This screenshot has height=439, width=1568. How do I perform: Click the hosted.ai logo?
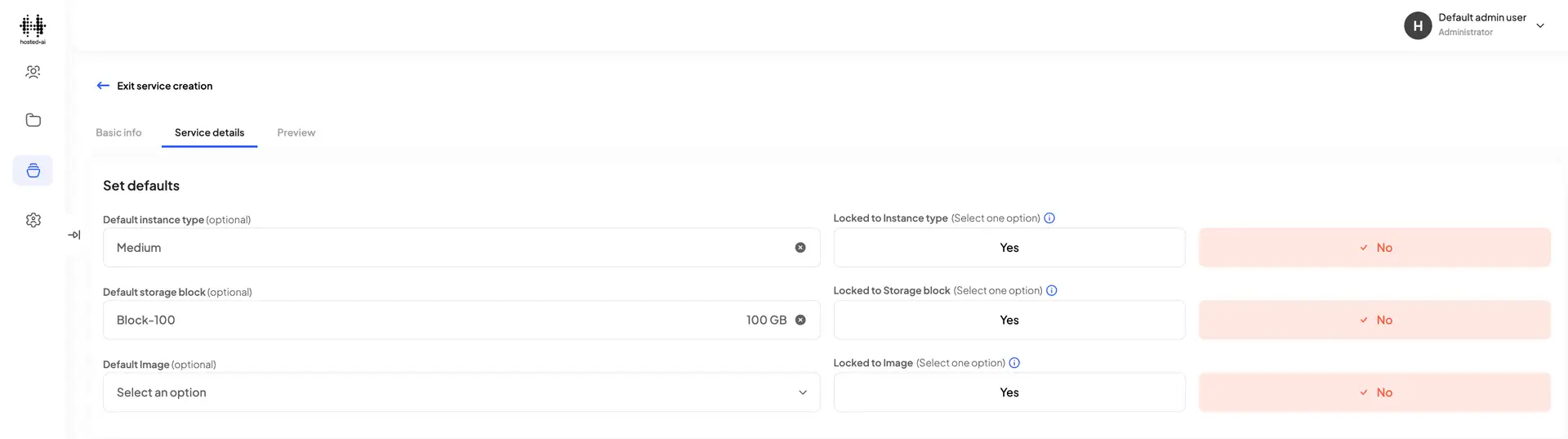(x=33, y=29)
